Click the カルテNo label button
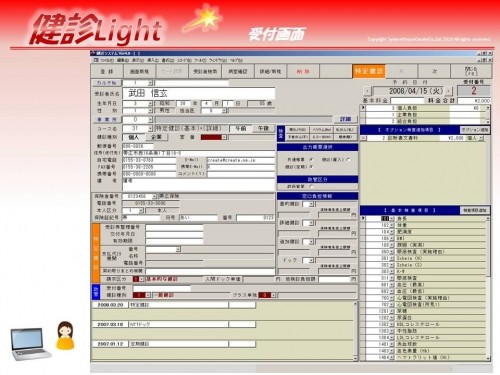500x375 pixels. click(106, 83)
